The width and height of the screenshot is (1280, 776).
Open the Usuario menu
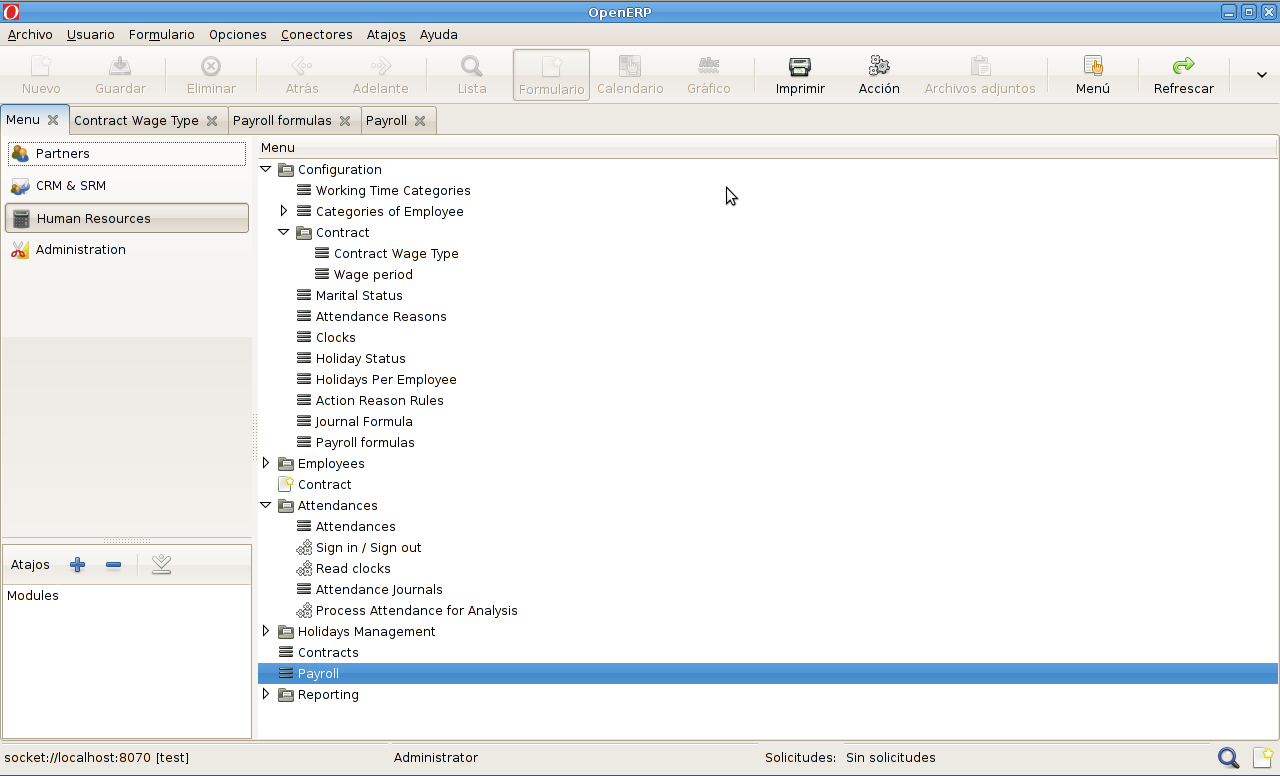click(x=91, y=34)
